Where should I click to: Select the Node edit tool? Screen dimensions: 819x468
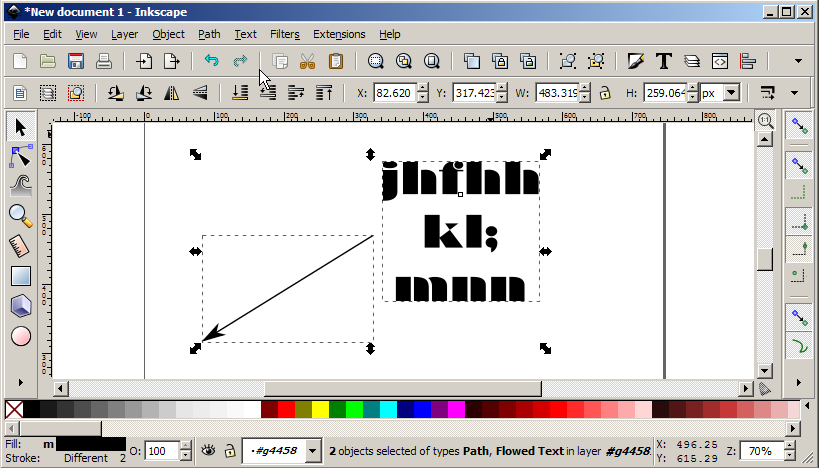click(21, 157)
